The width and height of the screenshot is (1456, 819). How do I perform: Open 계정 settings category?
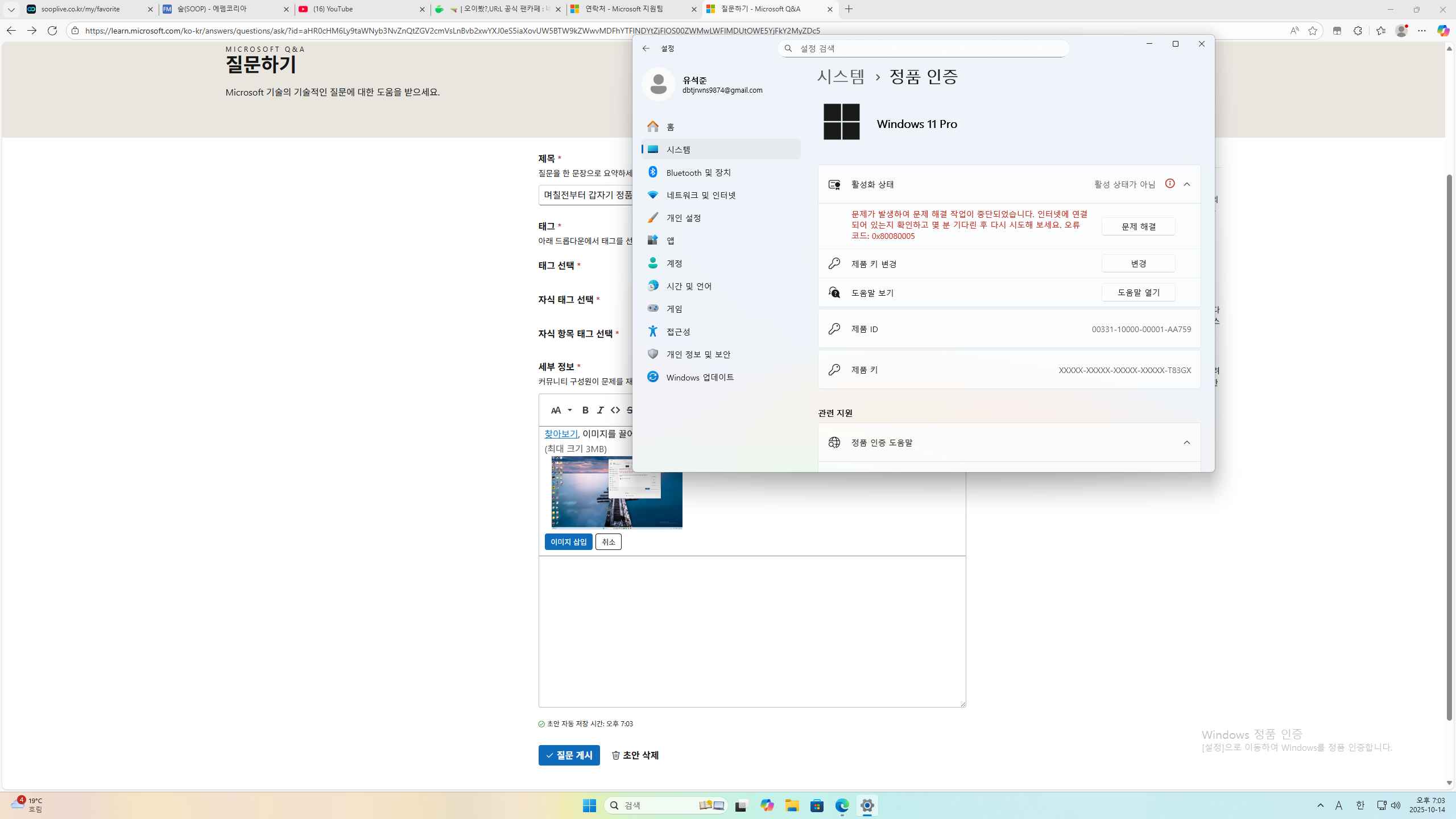721,263
